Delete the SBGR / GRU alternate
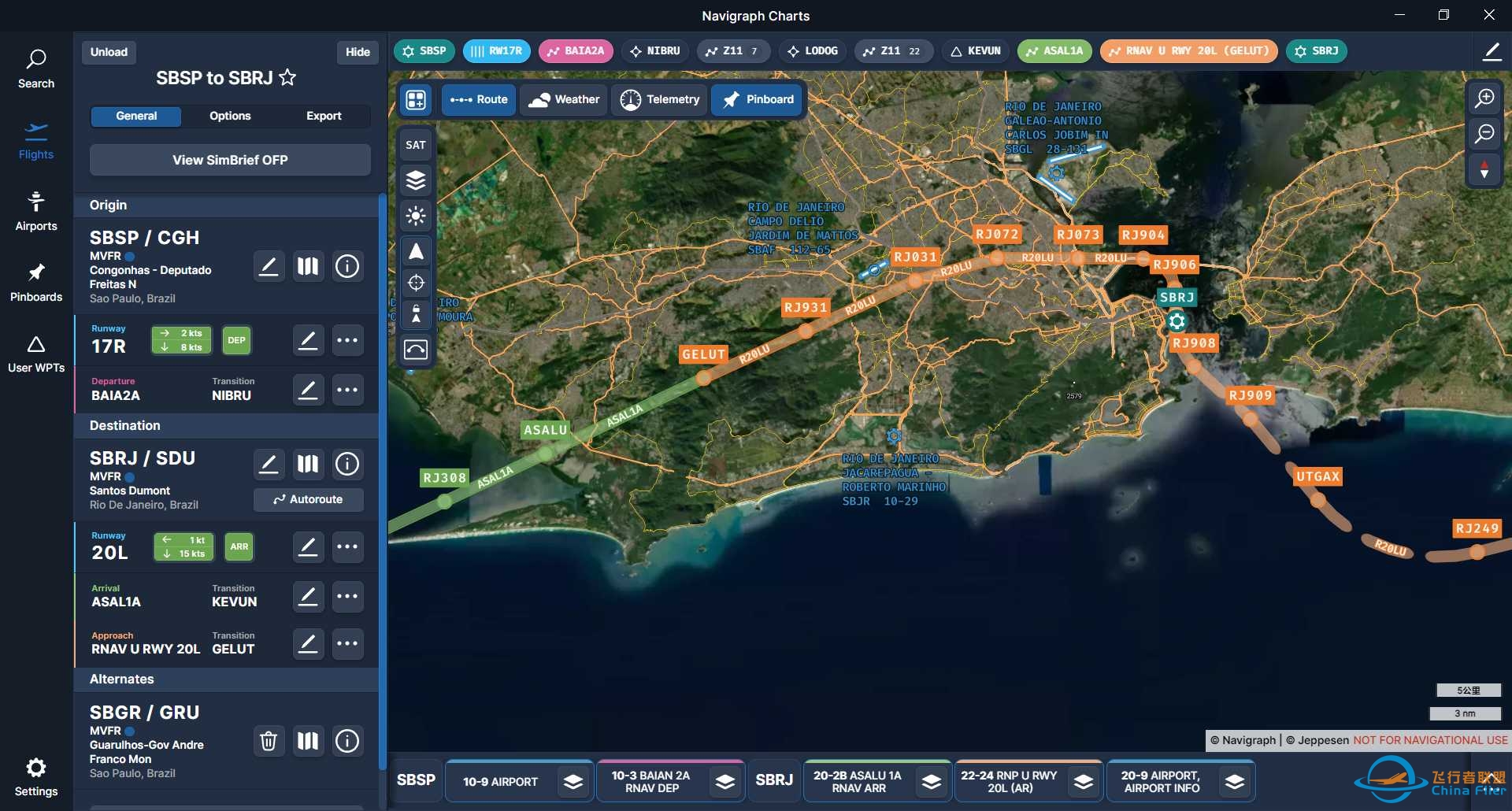Screen dimensions: 1512x811 click(x=269, y=741)
